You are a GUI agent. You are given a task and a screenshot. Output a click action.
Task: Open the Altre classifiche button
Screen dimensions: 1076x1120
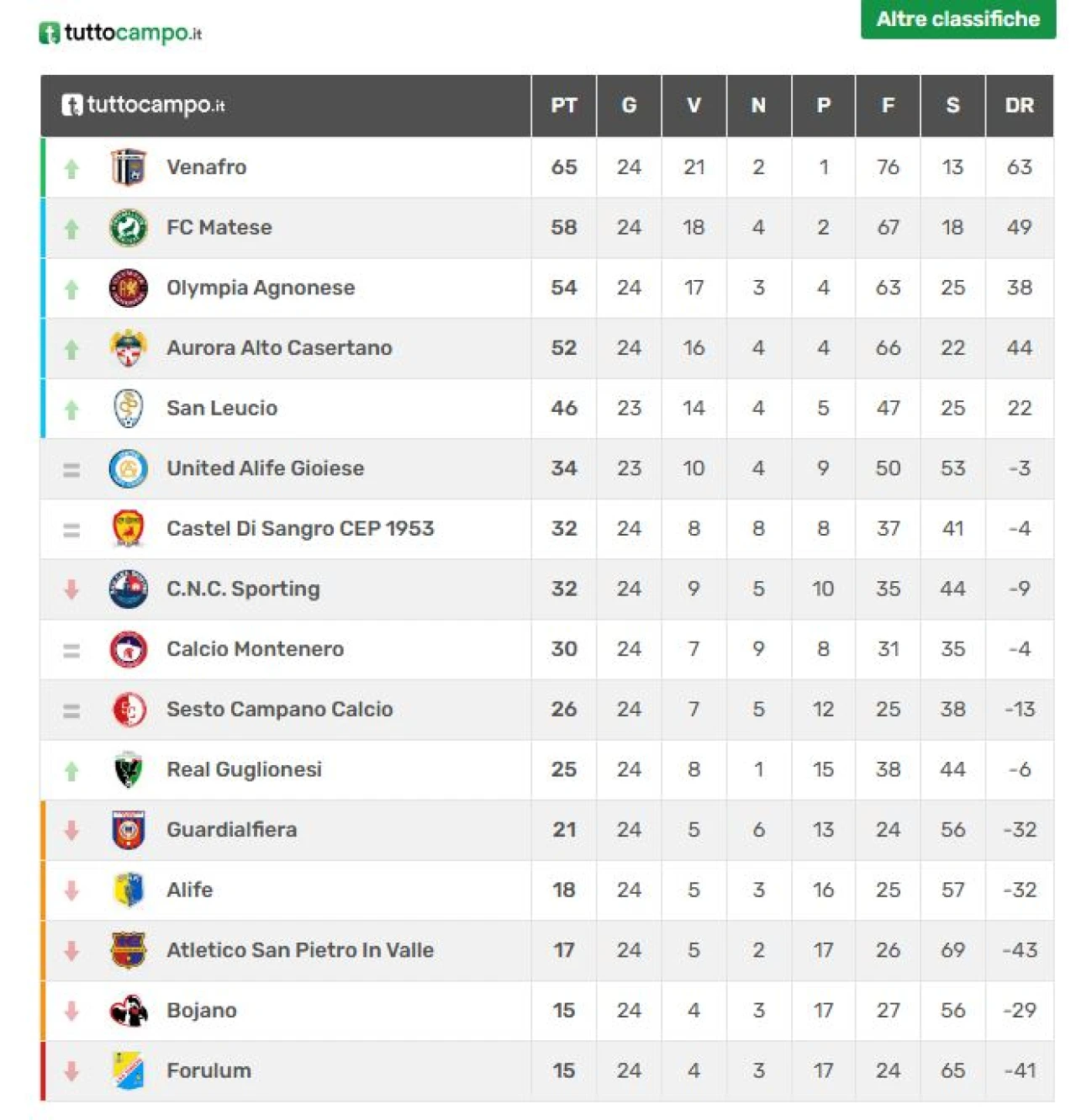(957, 19)
